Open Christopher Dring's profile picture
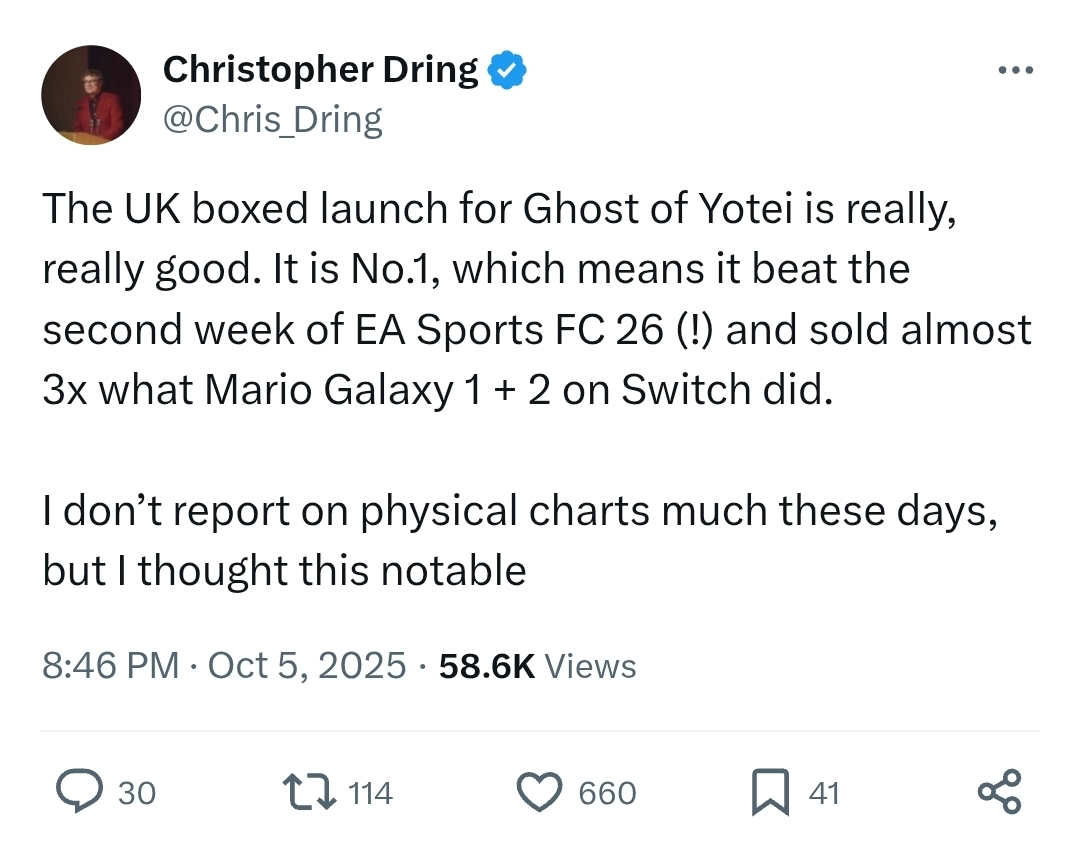Image resolution: width=1080 pixels, height=859 pixels. point(91,95)
